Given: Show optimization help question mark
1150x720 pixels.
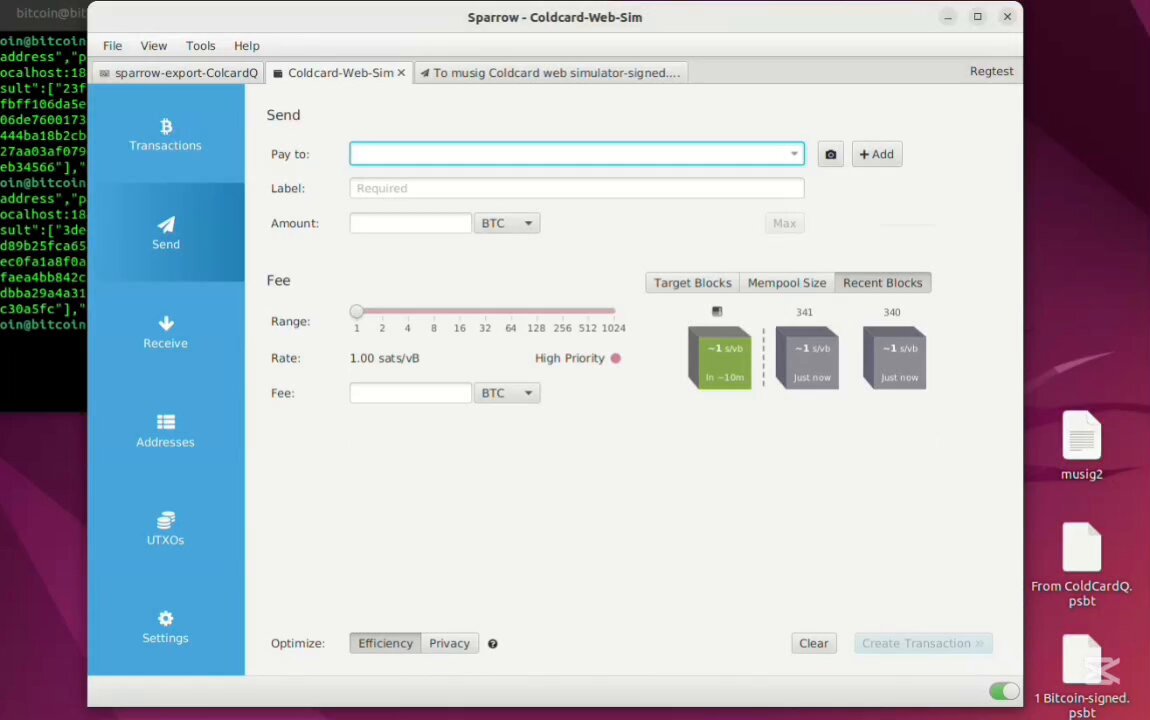Looking at the screenshot, I should 493,644.
